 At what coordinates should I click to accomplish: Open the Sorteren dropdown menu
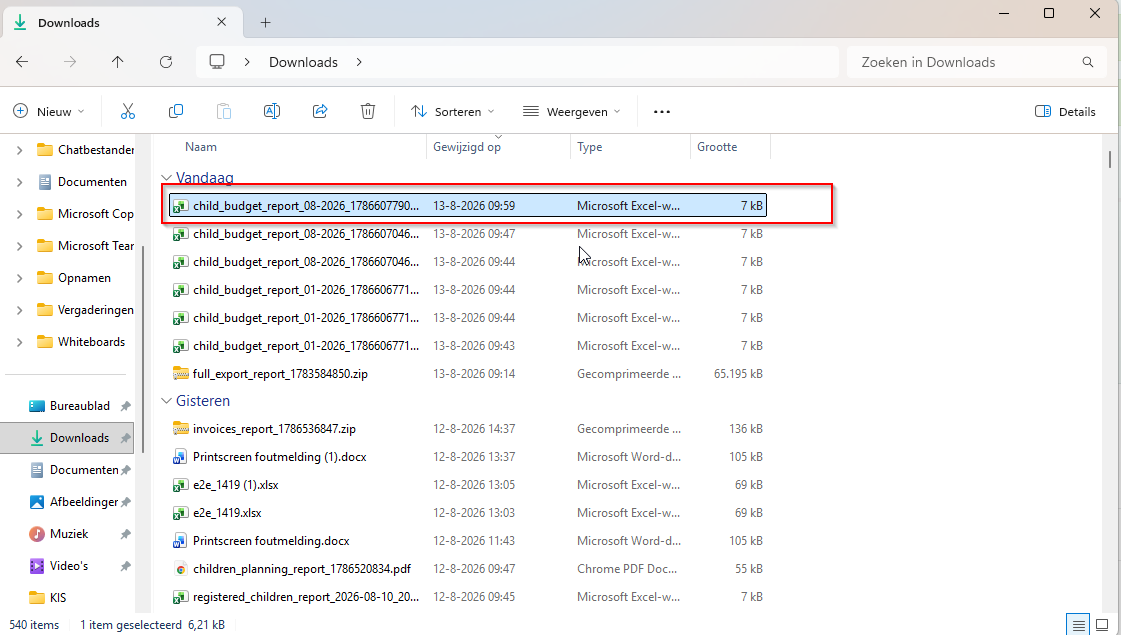click(x=453, y=112)
